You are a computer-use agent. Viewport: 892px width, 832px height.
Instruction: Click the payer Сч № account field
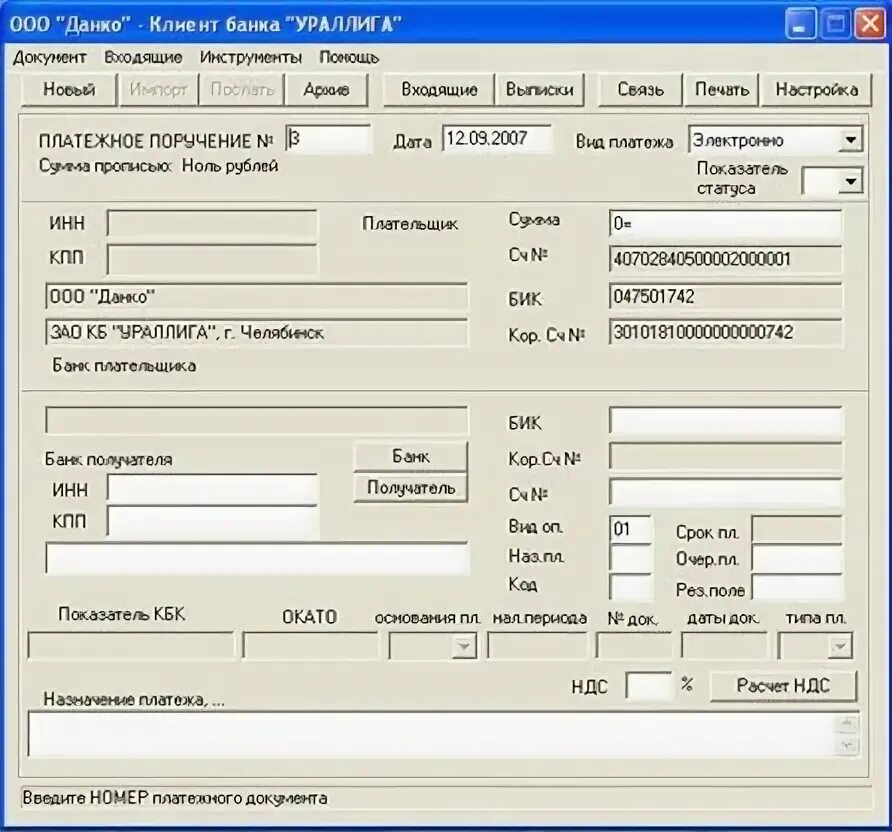[x=725, y=259]
